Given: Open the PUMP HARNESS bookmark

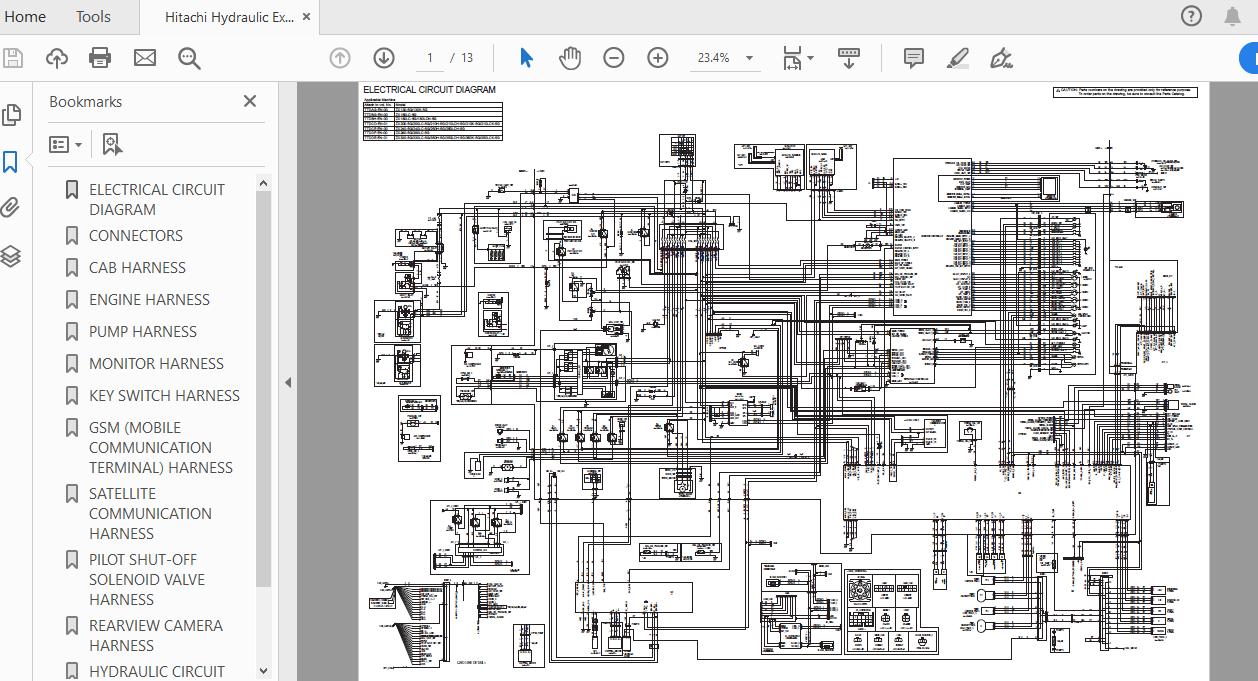Looking at the screenshot, I should (143, 332).
